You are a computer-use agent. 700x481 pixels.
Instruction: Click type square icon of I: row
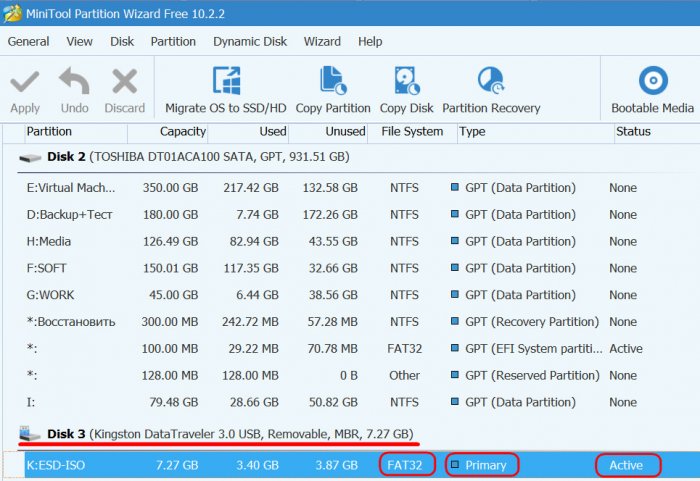(x=454, y=402)
